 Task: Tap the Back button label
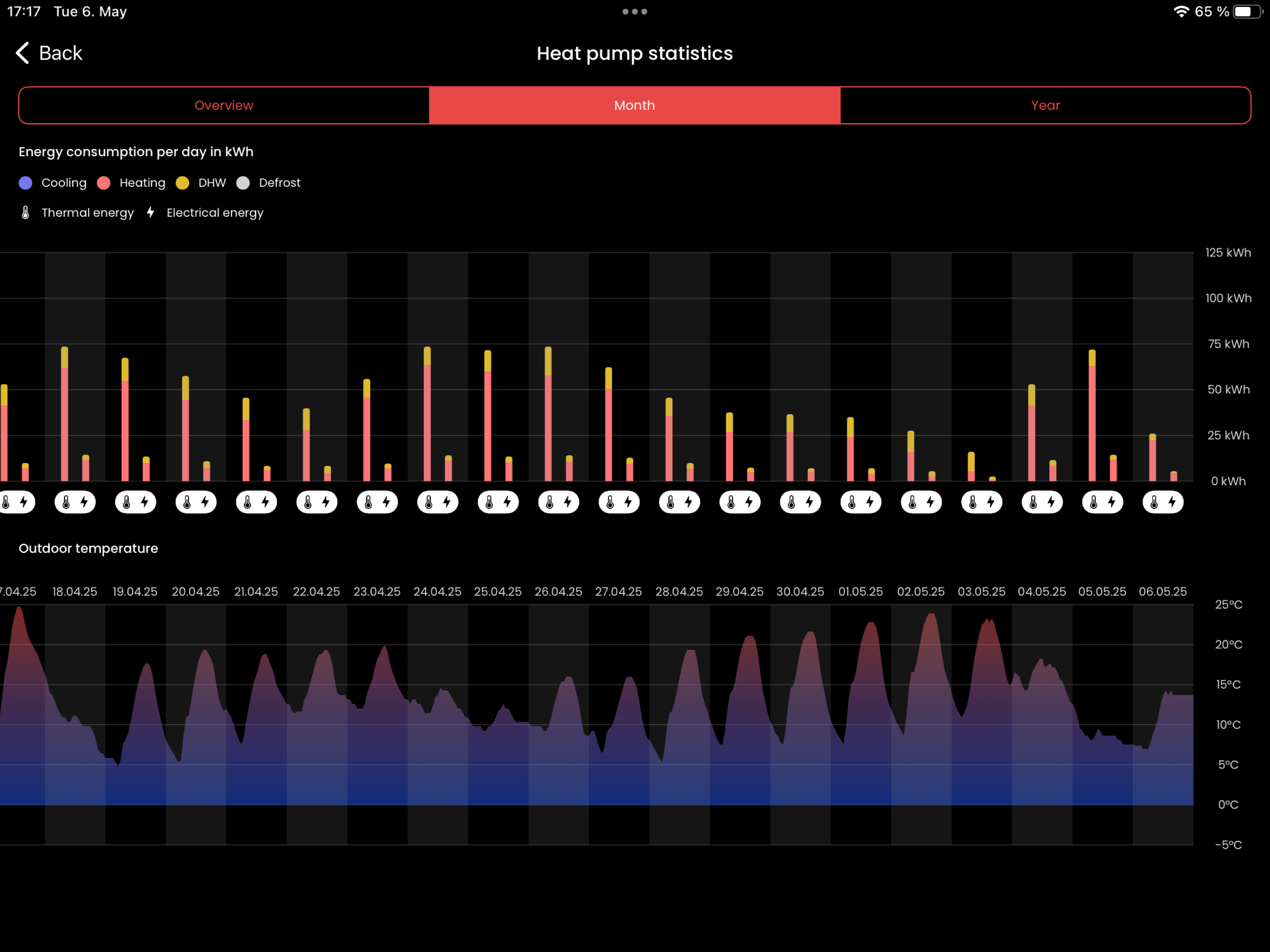(60, 53)
